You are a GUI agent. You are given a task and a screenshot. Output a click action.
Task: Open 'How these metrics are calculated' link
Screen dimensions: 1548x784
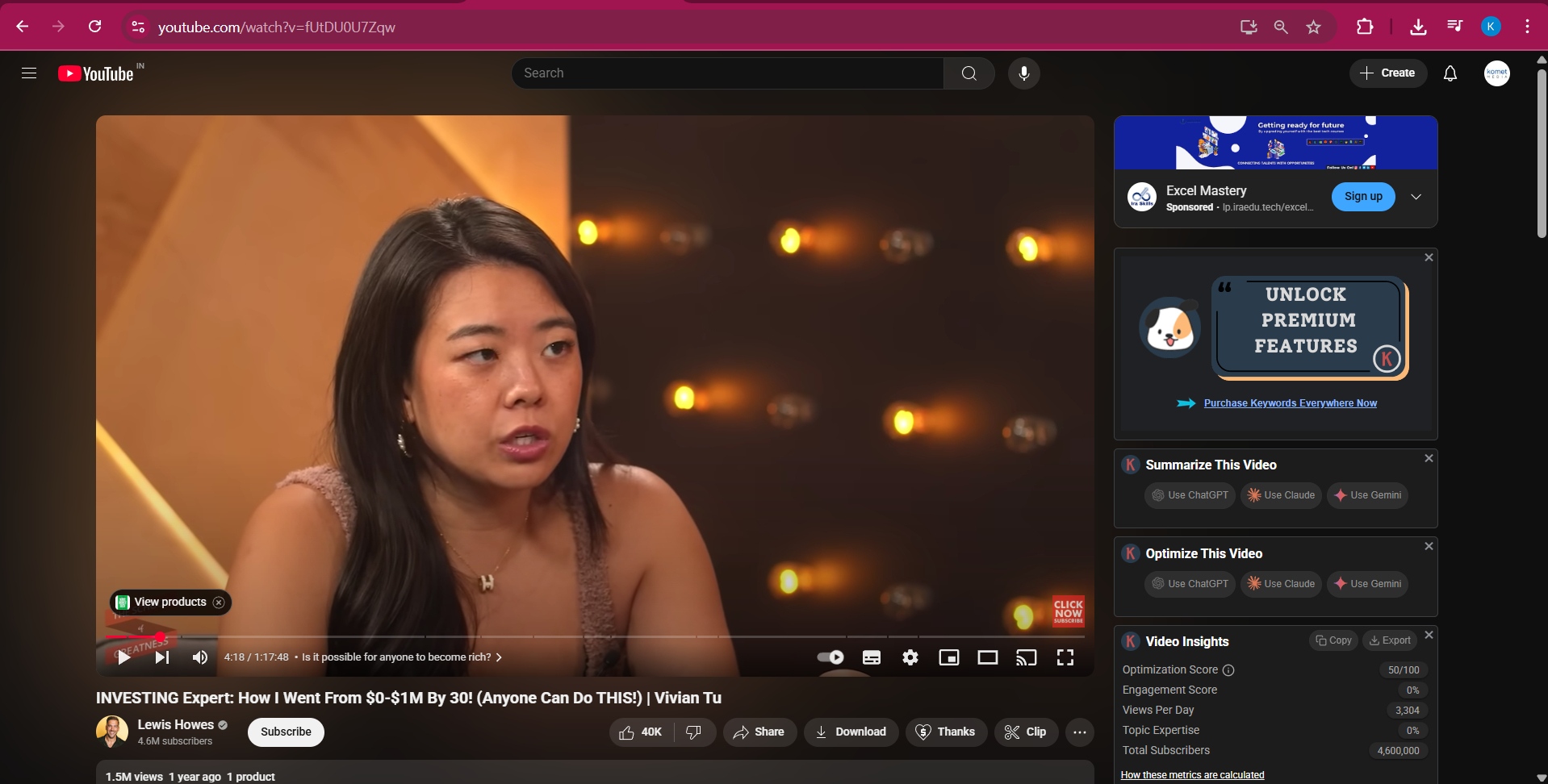coord(1192,775)
